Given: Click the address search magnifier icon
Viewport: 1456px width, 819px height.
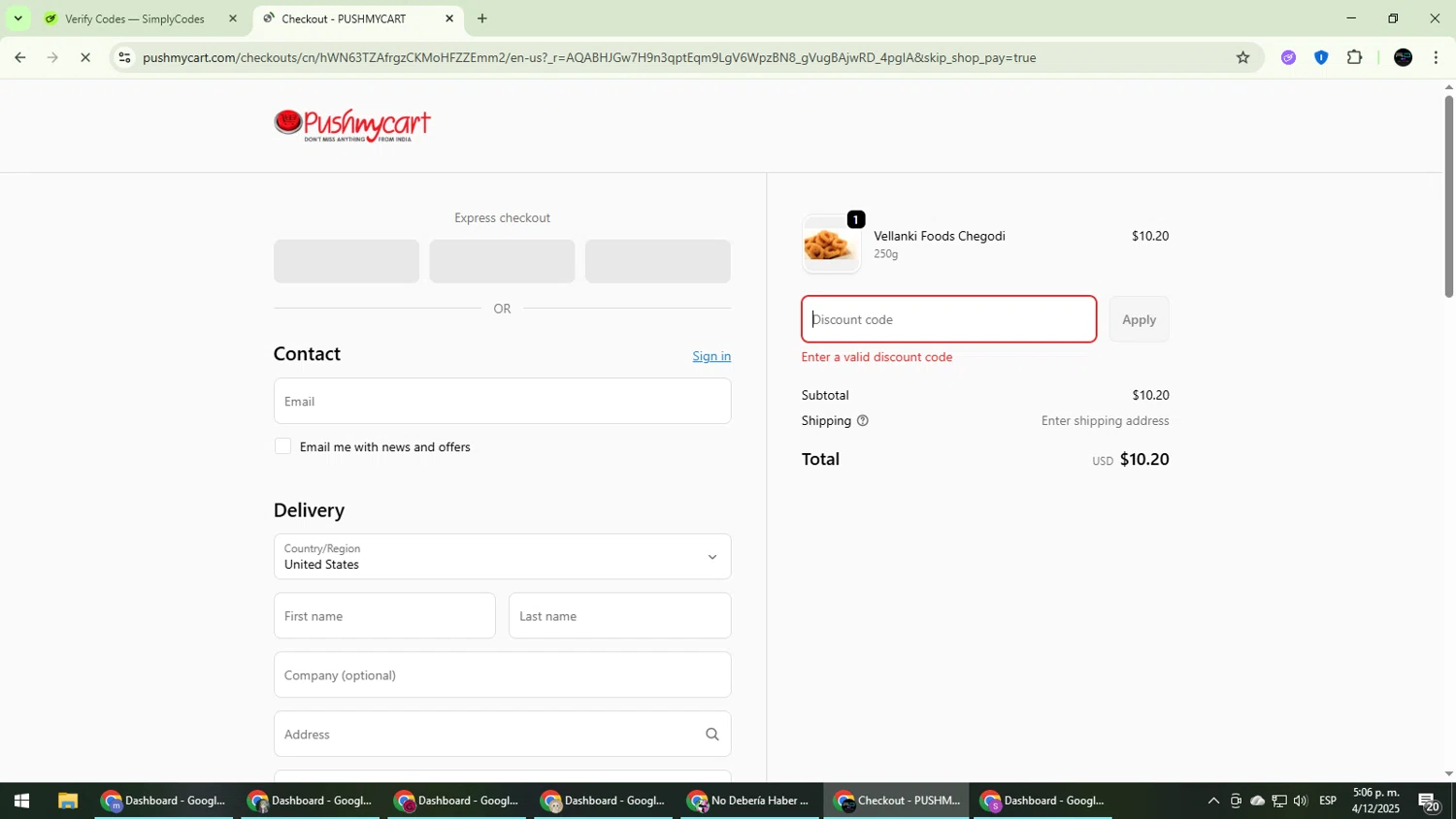Looking at the screenshot, I should [x=711, y=735].
